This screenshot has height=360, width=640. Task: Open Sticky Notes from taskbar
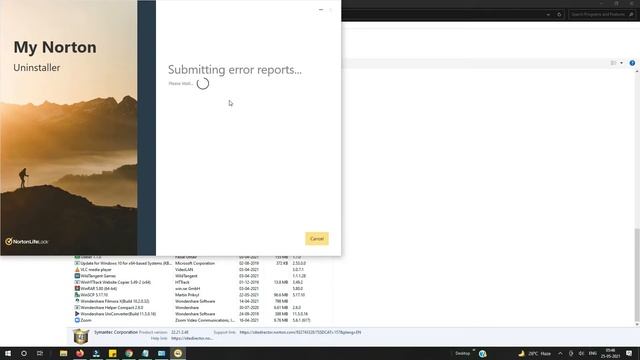112,353
